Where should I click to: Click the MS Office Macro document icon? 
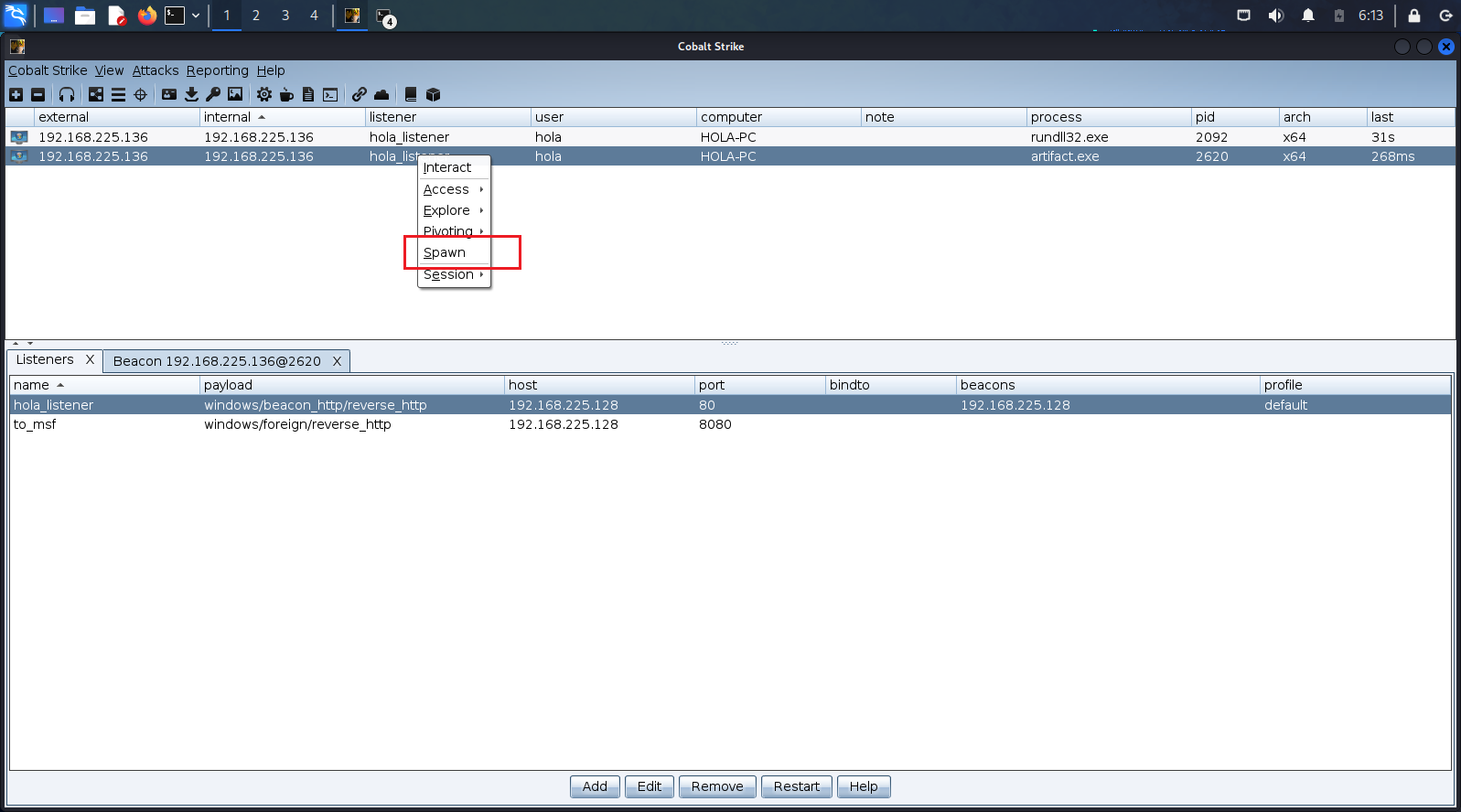tap(308, 94)
